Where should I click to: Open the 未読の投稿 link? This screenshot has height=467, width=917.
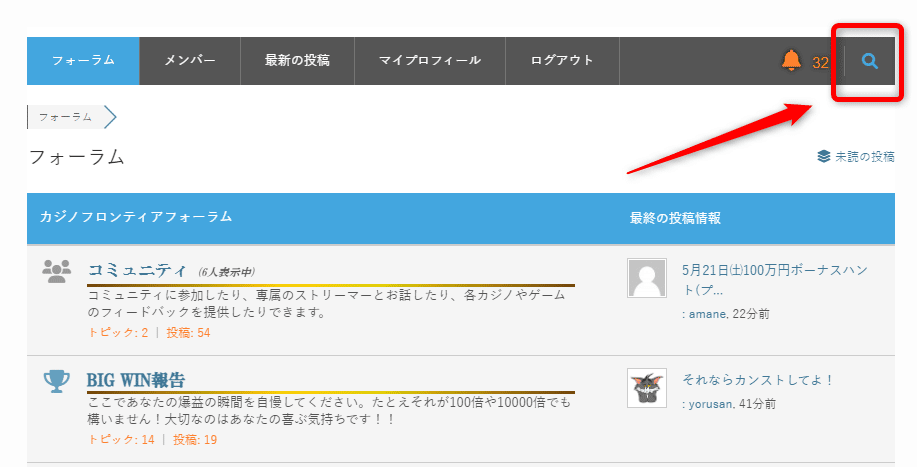pos(864,157)
